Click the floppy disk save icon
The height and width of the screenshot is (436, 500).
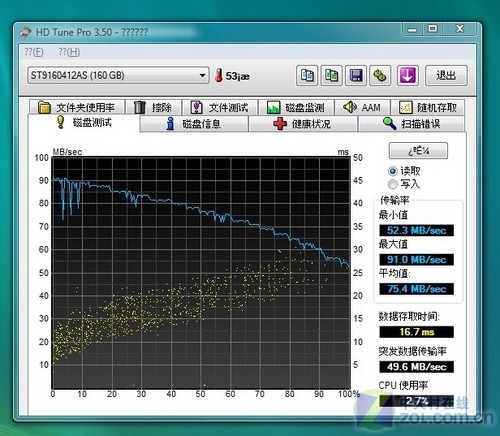point(356,76)
